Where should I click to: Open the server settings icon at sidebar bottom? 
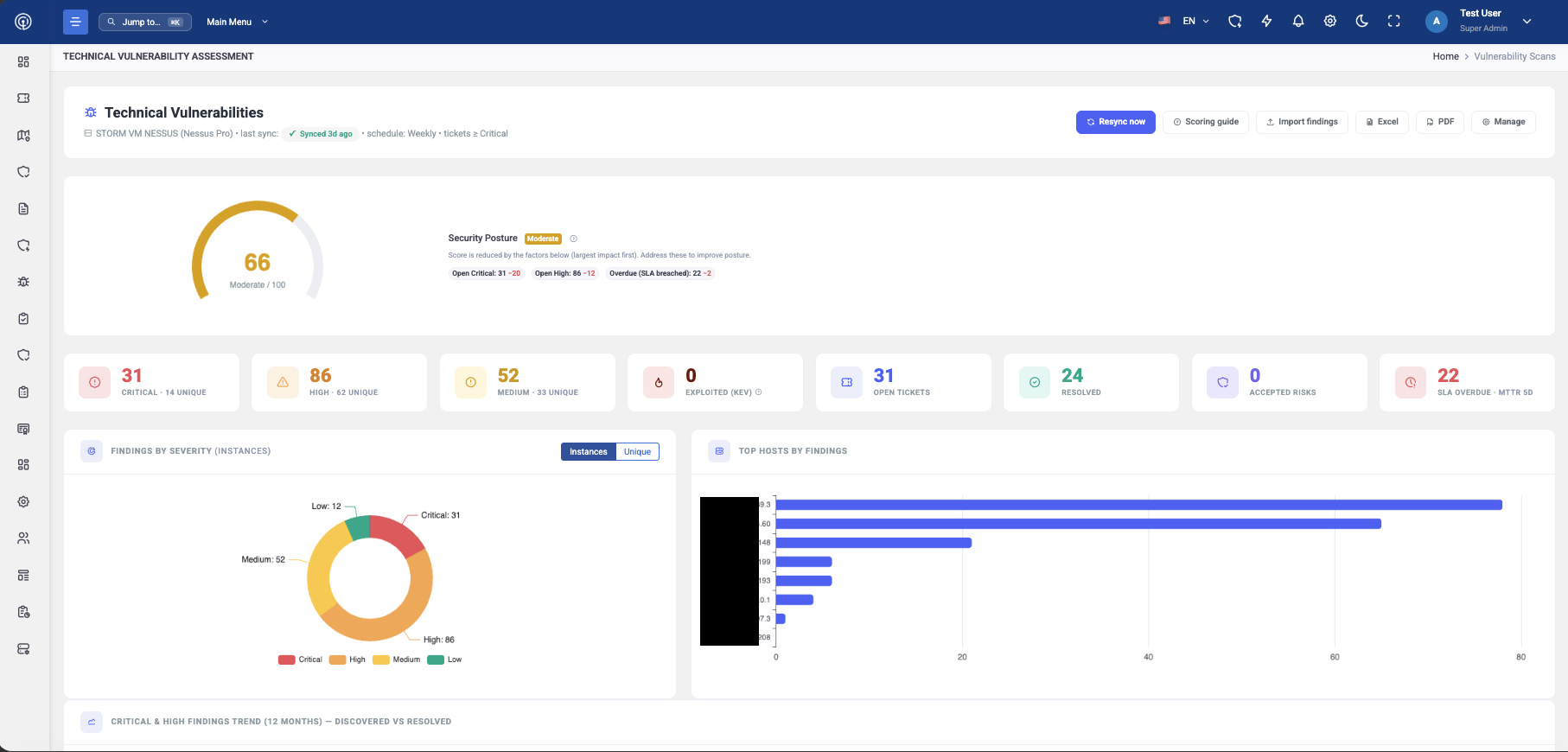click(x=23, y=649)
